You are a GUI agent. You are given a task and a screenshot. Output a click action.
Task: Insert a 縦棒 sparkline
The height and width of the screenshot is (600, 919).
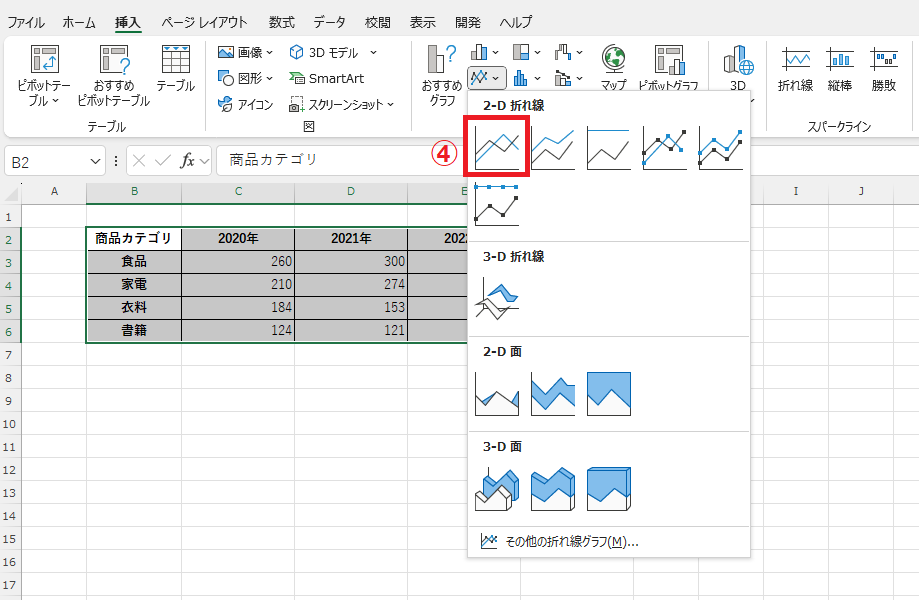click(x=839, y=69)
